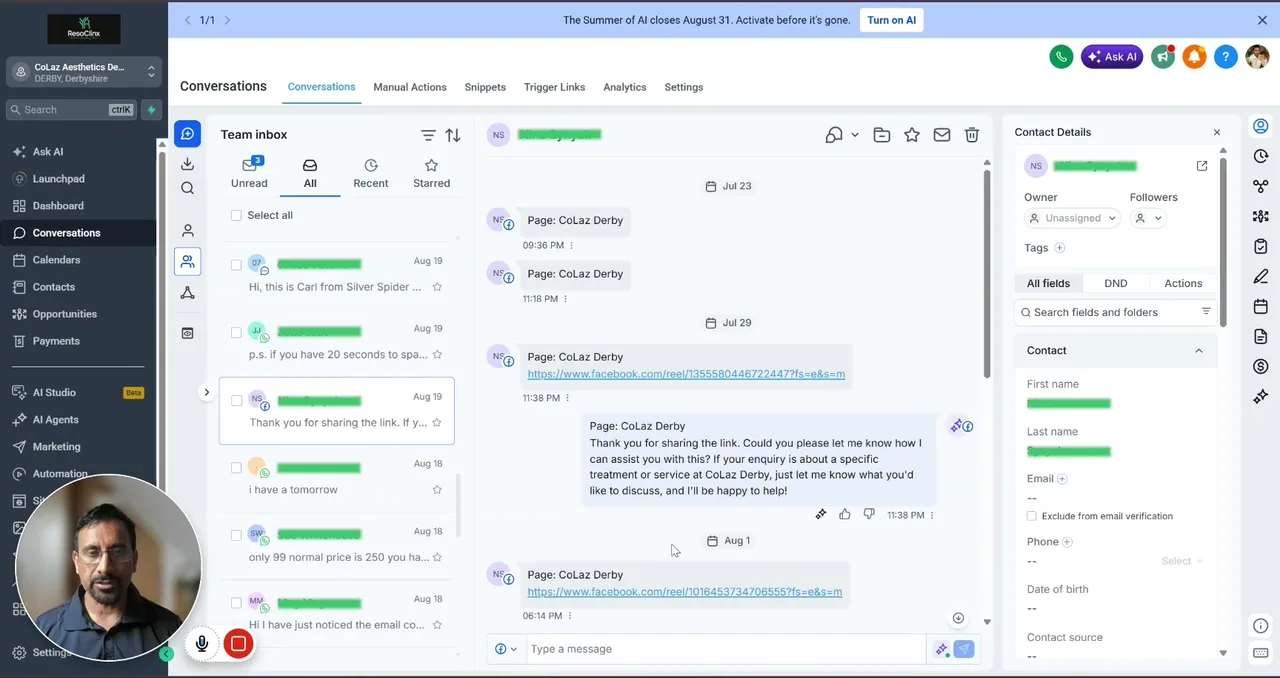Open document icon in right rail
Viewport: 1280px width, 678px height.
(x=1261, y=337)
